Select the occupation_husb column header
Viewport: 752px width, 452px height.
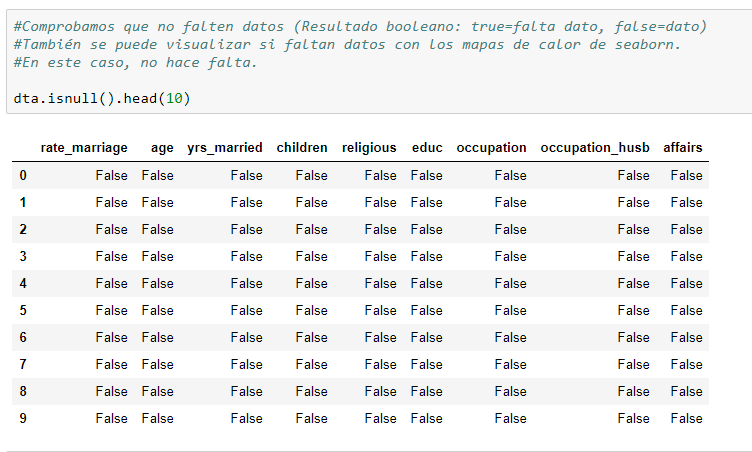pyautogui.click(x=595, y=148)
